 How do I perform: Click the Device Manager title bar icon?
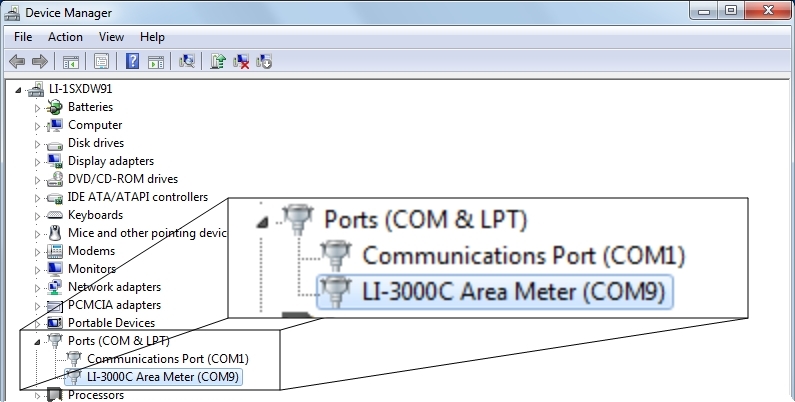coord(12,13)
